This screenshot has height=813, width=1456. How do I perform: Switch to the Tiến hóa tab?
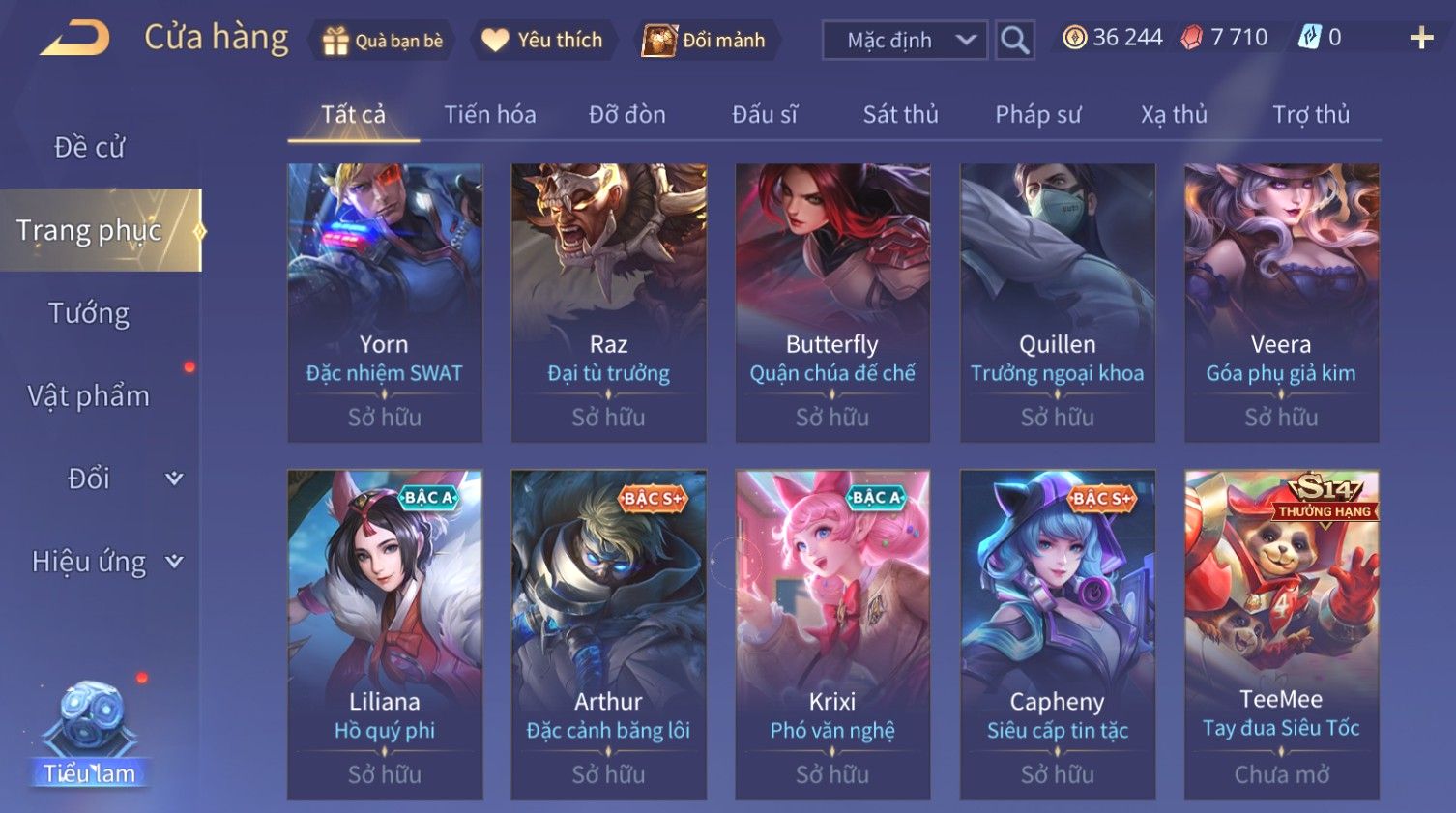[x=489, y=115]
